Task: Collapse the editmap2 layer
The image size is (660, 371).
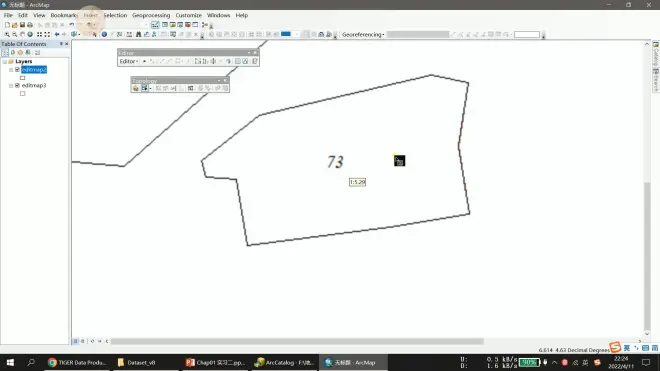Action: tap(11, 69)
